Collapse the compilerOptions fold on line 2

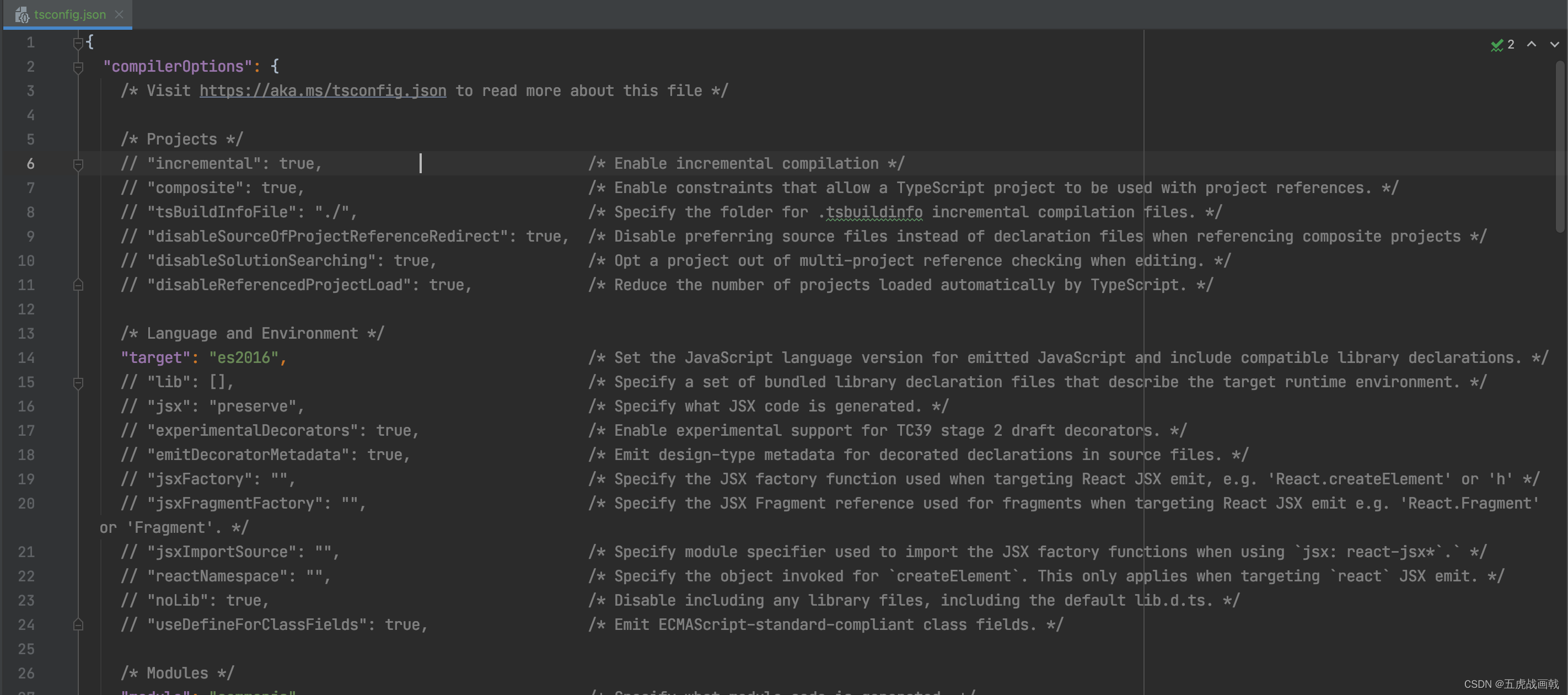(78, 67)
